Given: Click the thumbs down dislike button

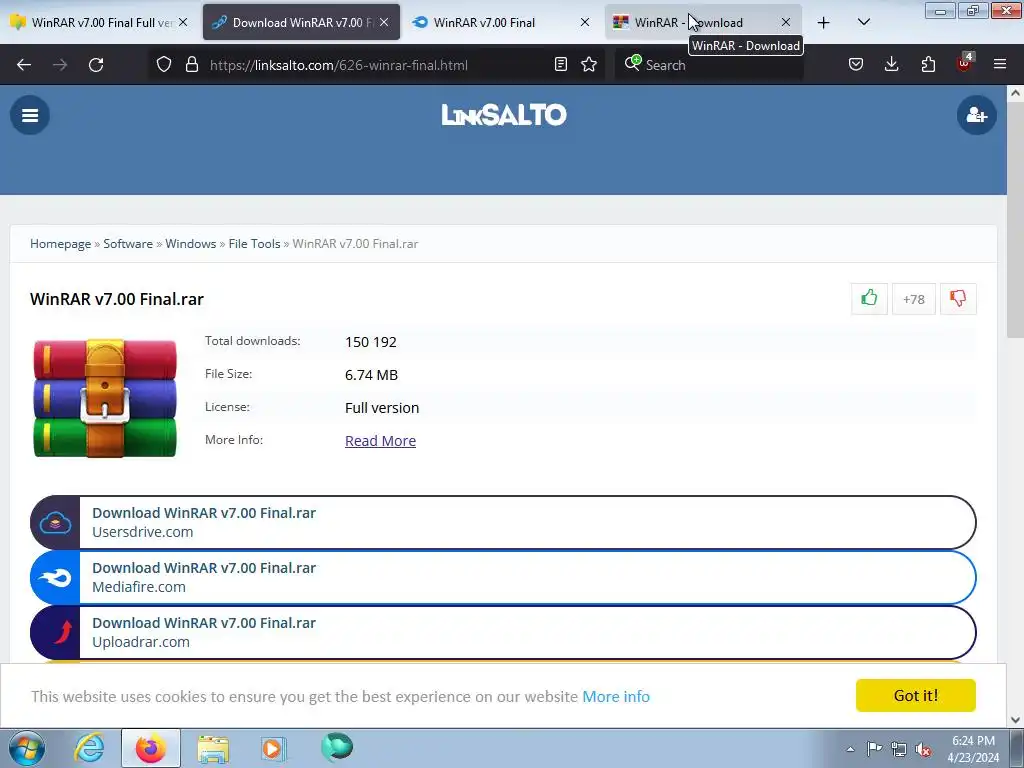Looking at the screenshot, I should pos(958,299).
